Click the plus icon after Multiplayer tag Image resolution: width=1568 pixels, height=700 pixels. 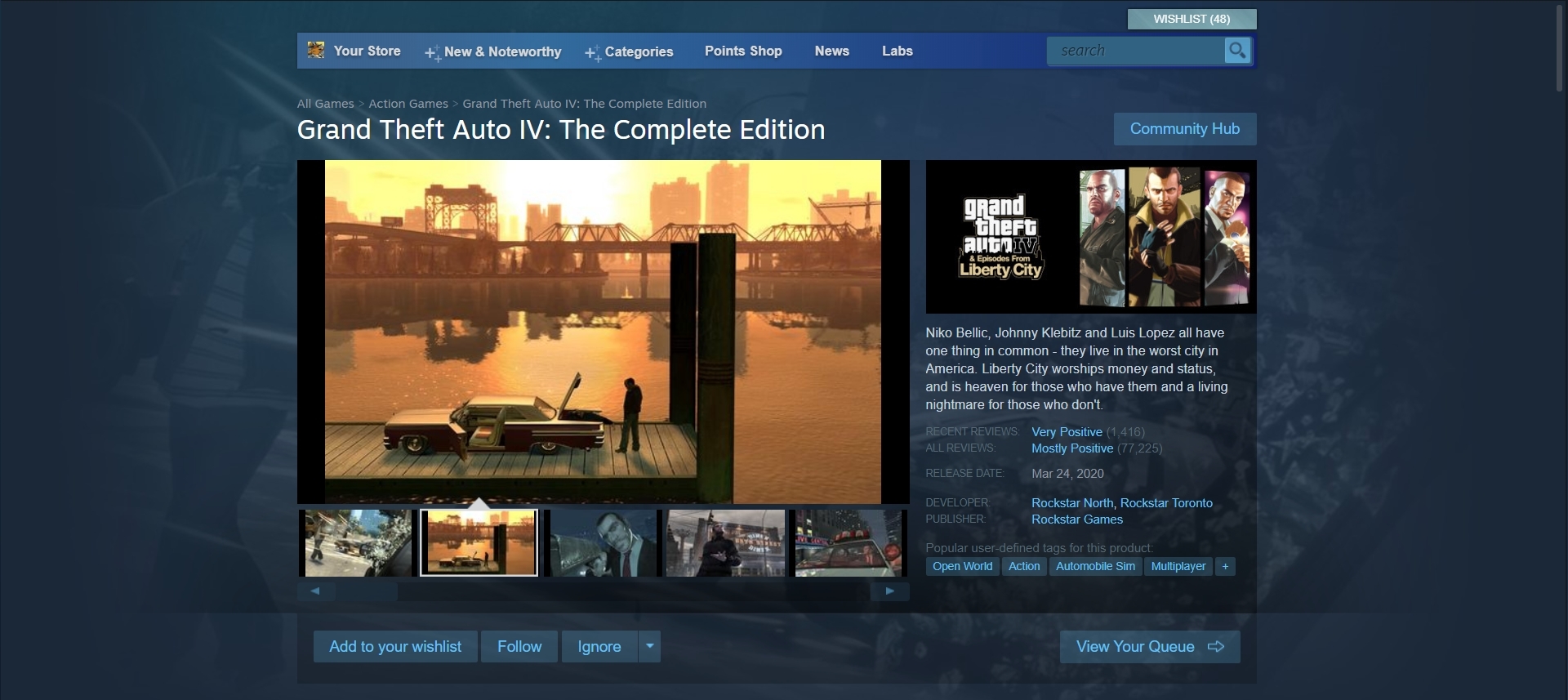[x=1224, y=566]
